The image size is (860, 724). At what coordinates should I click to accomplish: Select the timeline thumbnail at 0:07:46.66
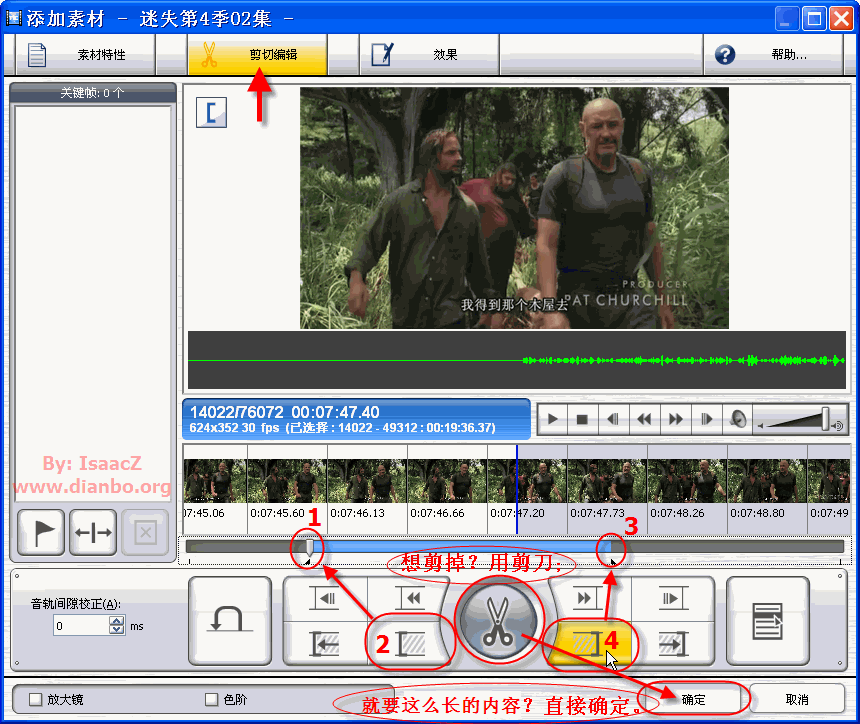448,481
